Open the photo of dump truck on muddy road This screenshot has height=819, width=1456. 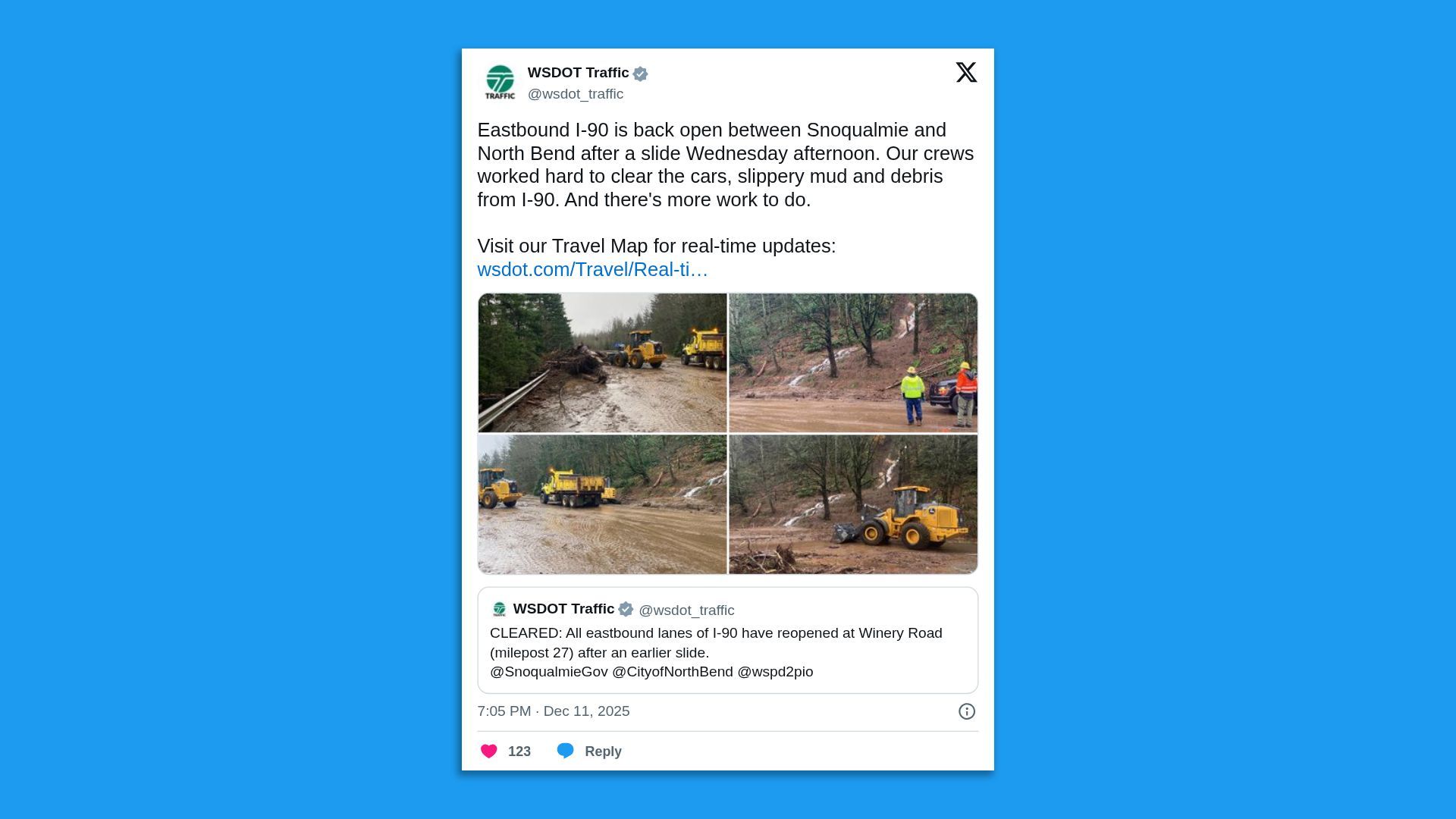(602, 504)
